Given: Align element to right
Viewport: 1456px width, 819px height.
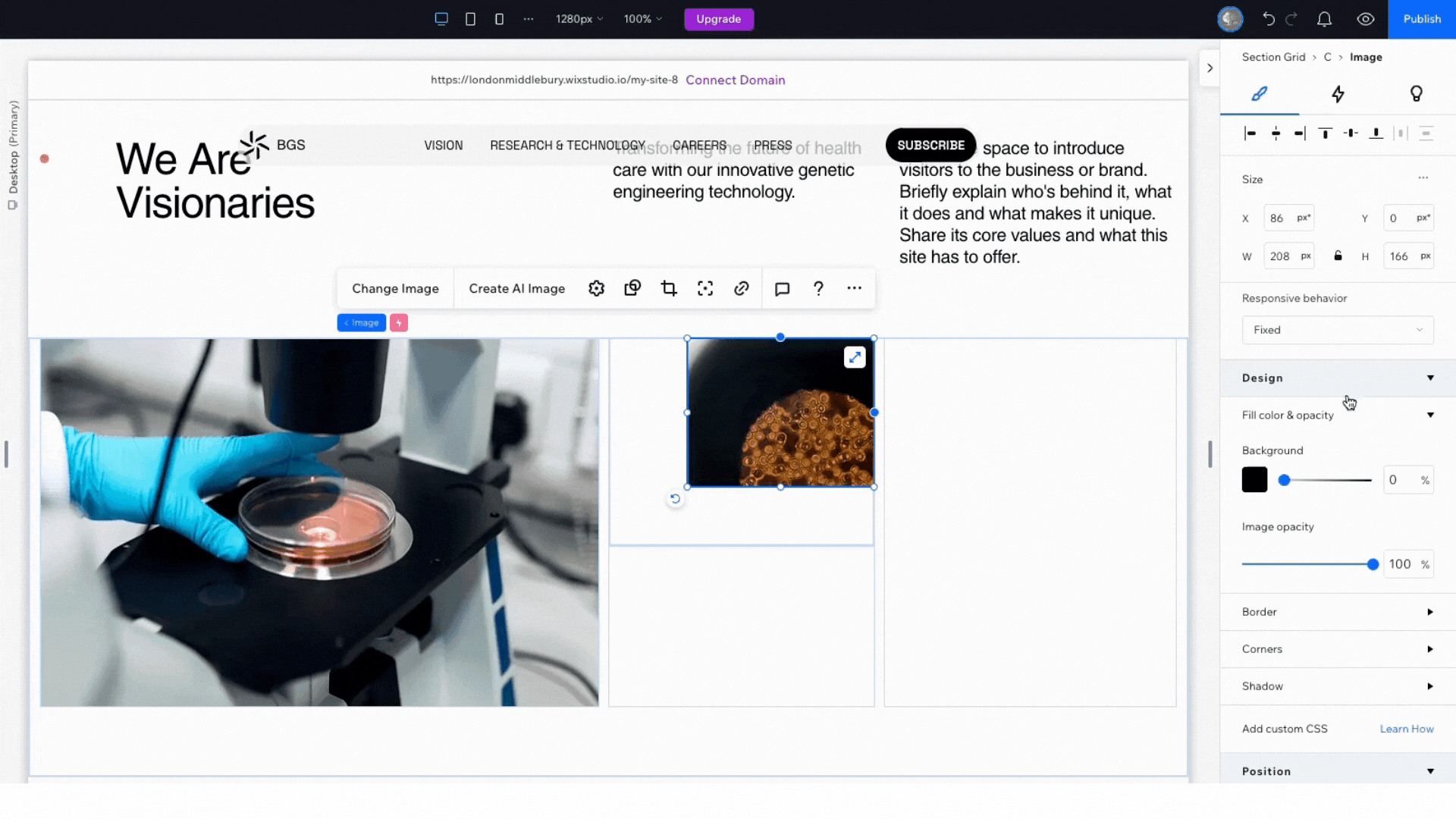Looking at the screenshot, I should pyautogui.click(x=1300, y=133).
